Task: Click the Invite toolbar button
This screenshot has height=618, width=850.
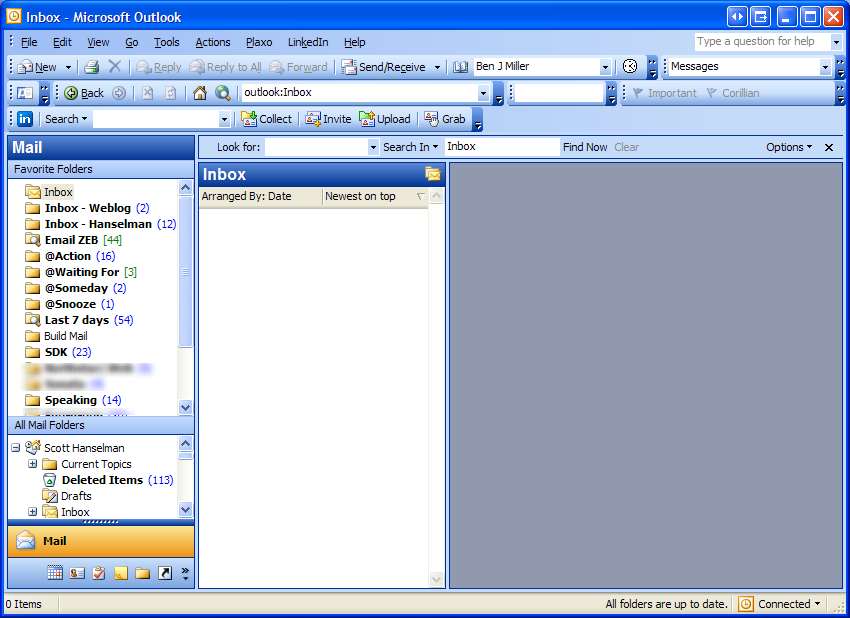Action: coord(328,119)
